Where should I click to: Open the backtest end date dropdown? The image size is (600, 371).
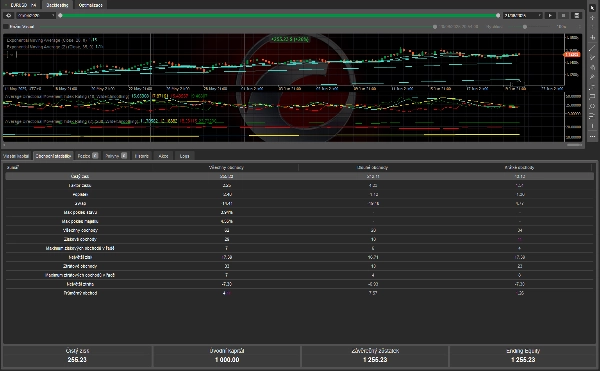point(523,15)
